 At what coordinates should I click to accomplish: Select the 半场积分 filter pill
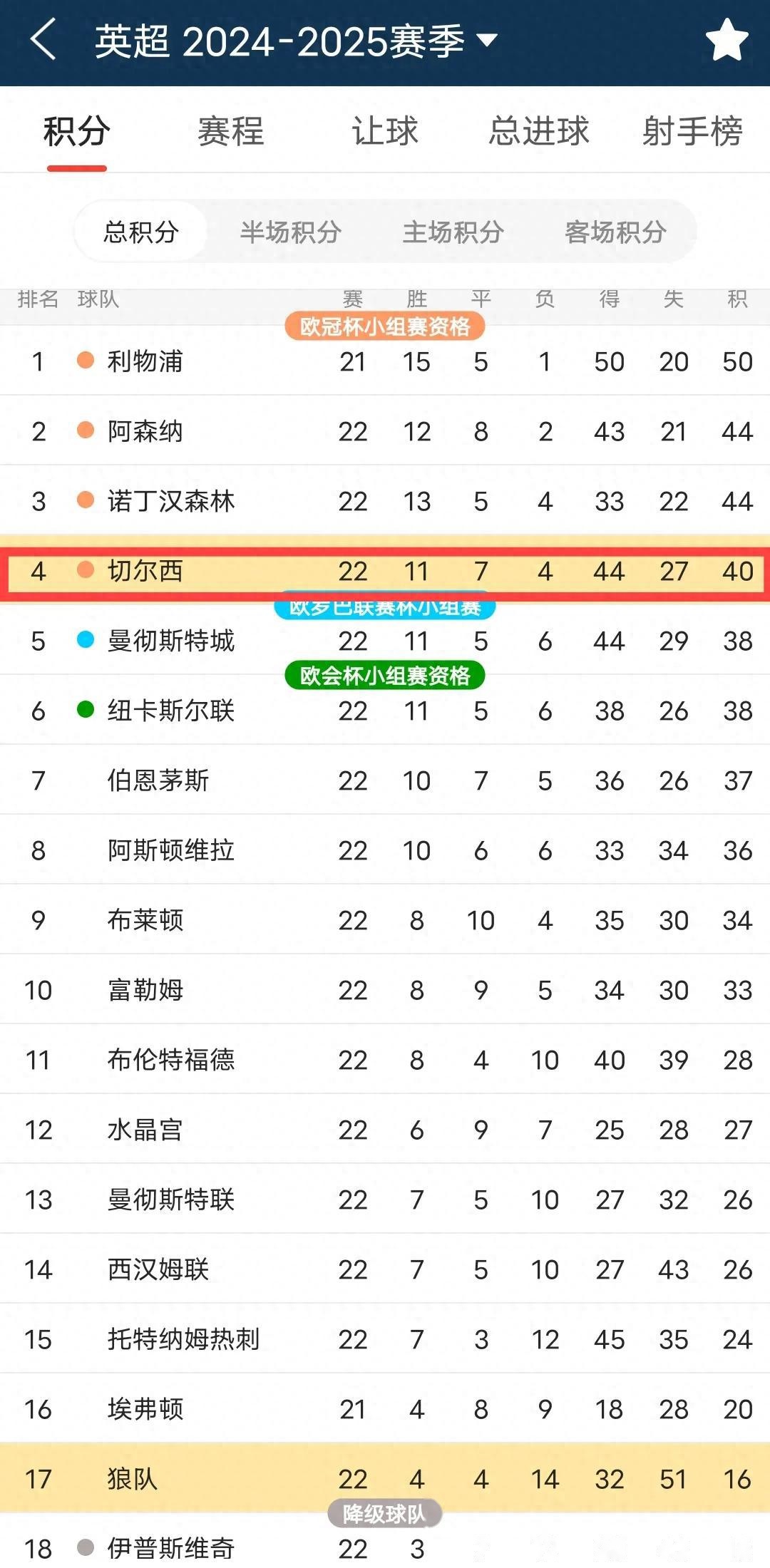point(291,232)
